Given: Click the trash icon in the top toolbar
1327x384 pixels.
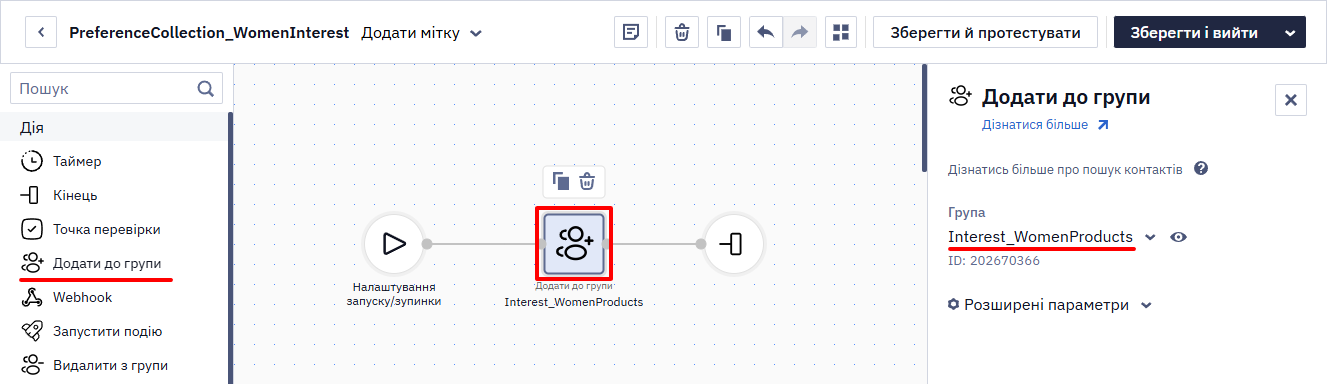Looking at the screenshot, I should point(682,32).
